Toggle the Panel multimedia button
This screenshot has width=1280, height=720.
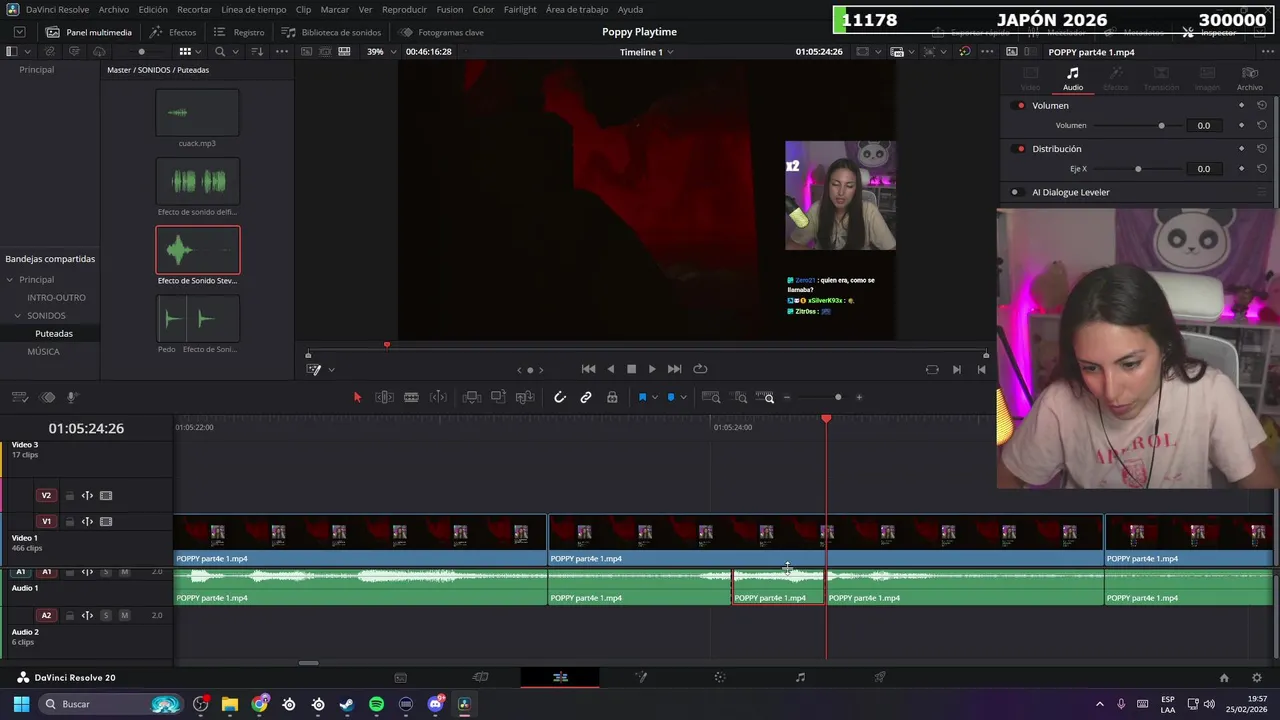(89, 32)
